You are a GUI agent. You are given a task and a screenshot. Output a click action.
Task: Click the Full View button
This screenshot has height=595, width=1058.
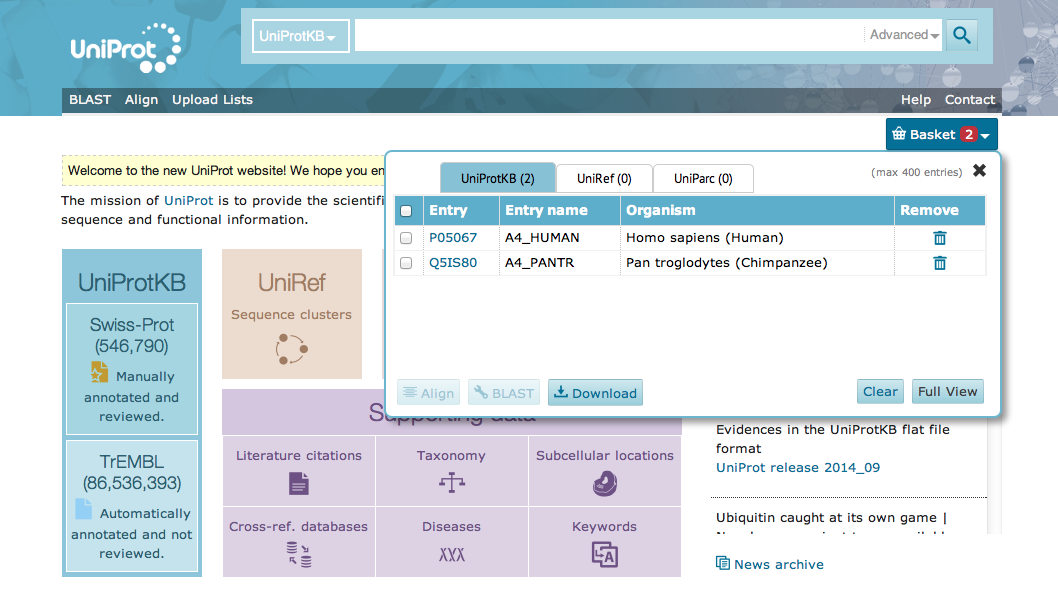(947, 392)
